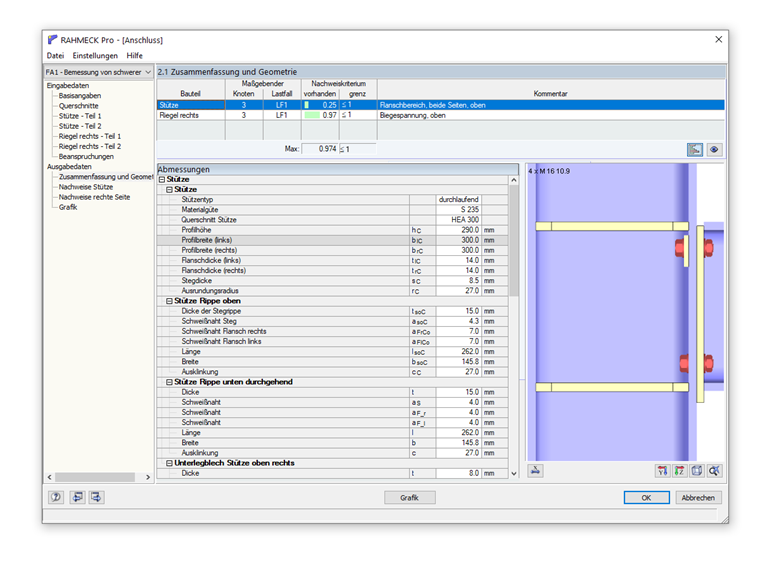Collapse the Stütze Rippe oben group

coord(169,301)
